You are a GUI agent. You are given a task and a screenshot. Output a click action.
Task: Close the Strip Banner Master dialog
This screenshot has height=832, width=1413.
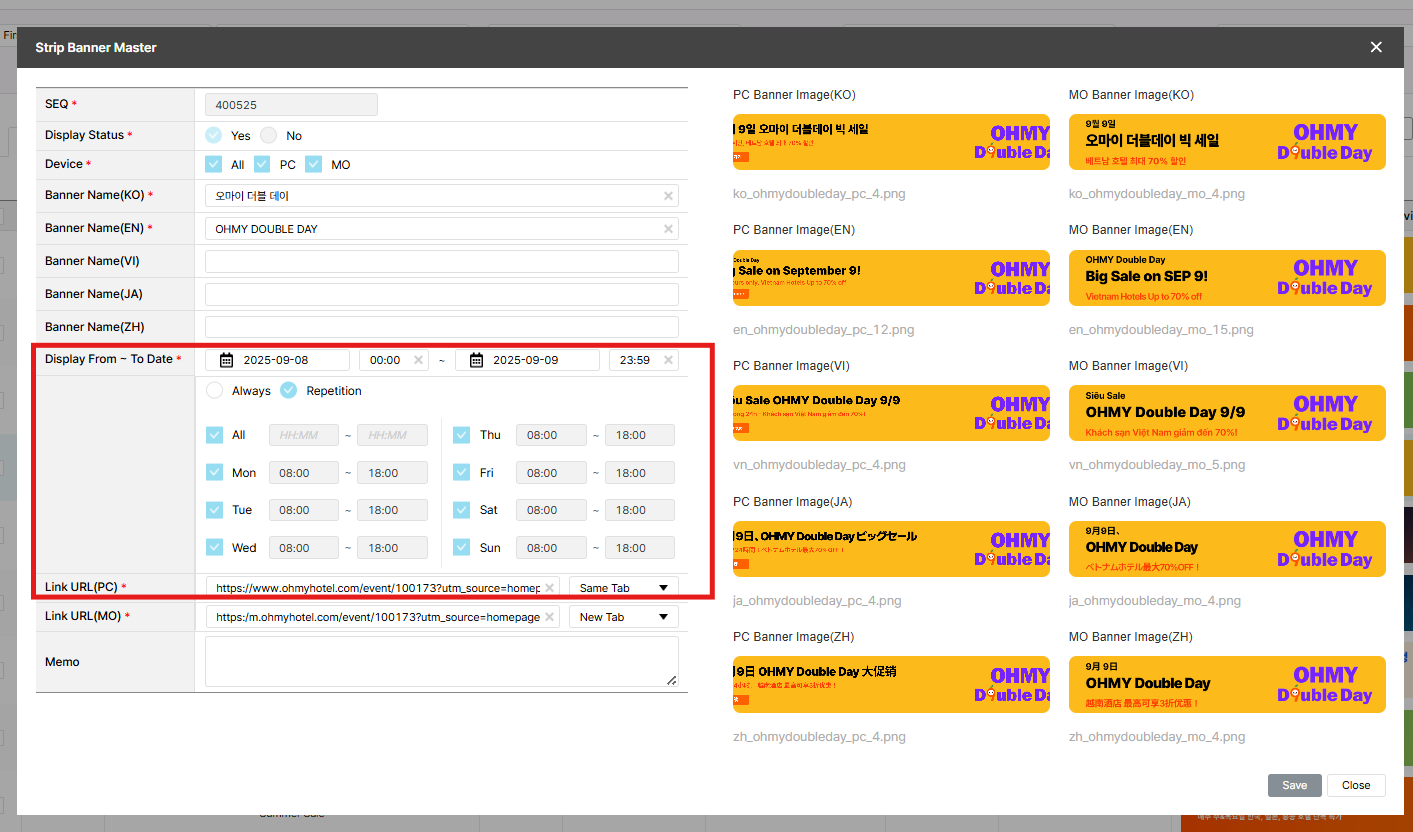[1376, 47]
